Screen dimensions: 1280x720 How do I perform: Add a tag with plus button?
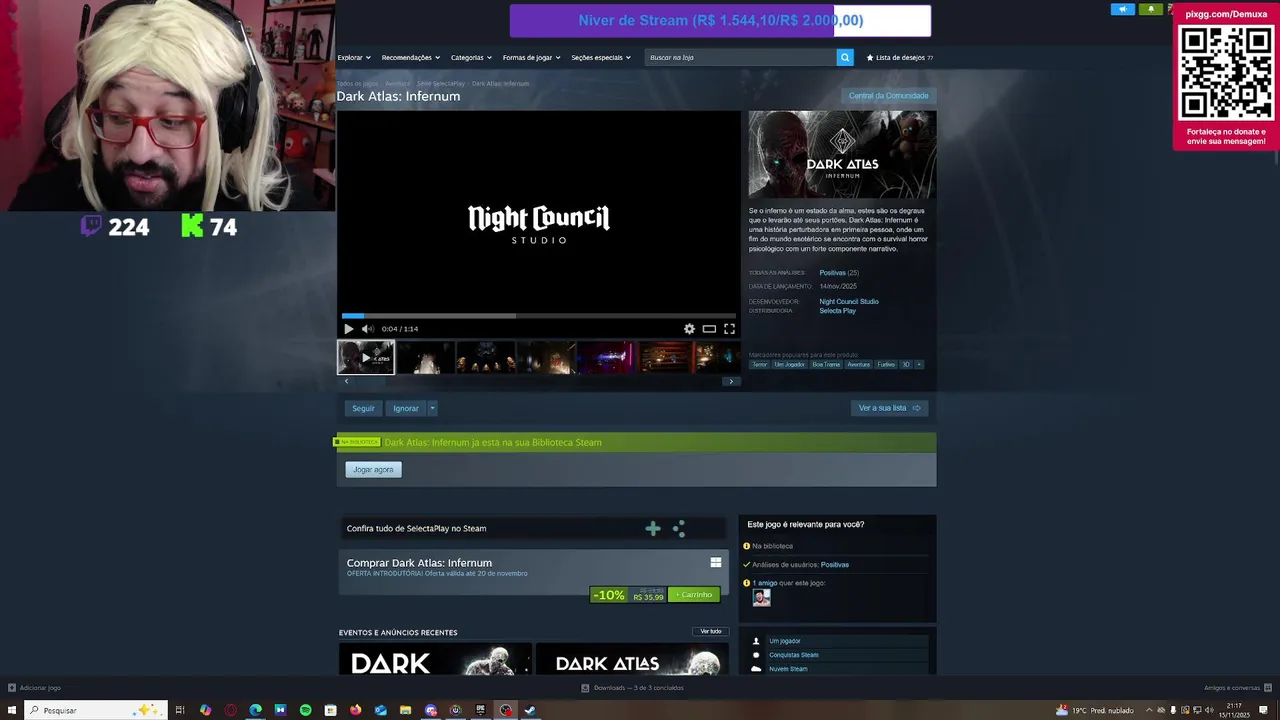click(919, 364)
